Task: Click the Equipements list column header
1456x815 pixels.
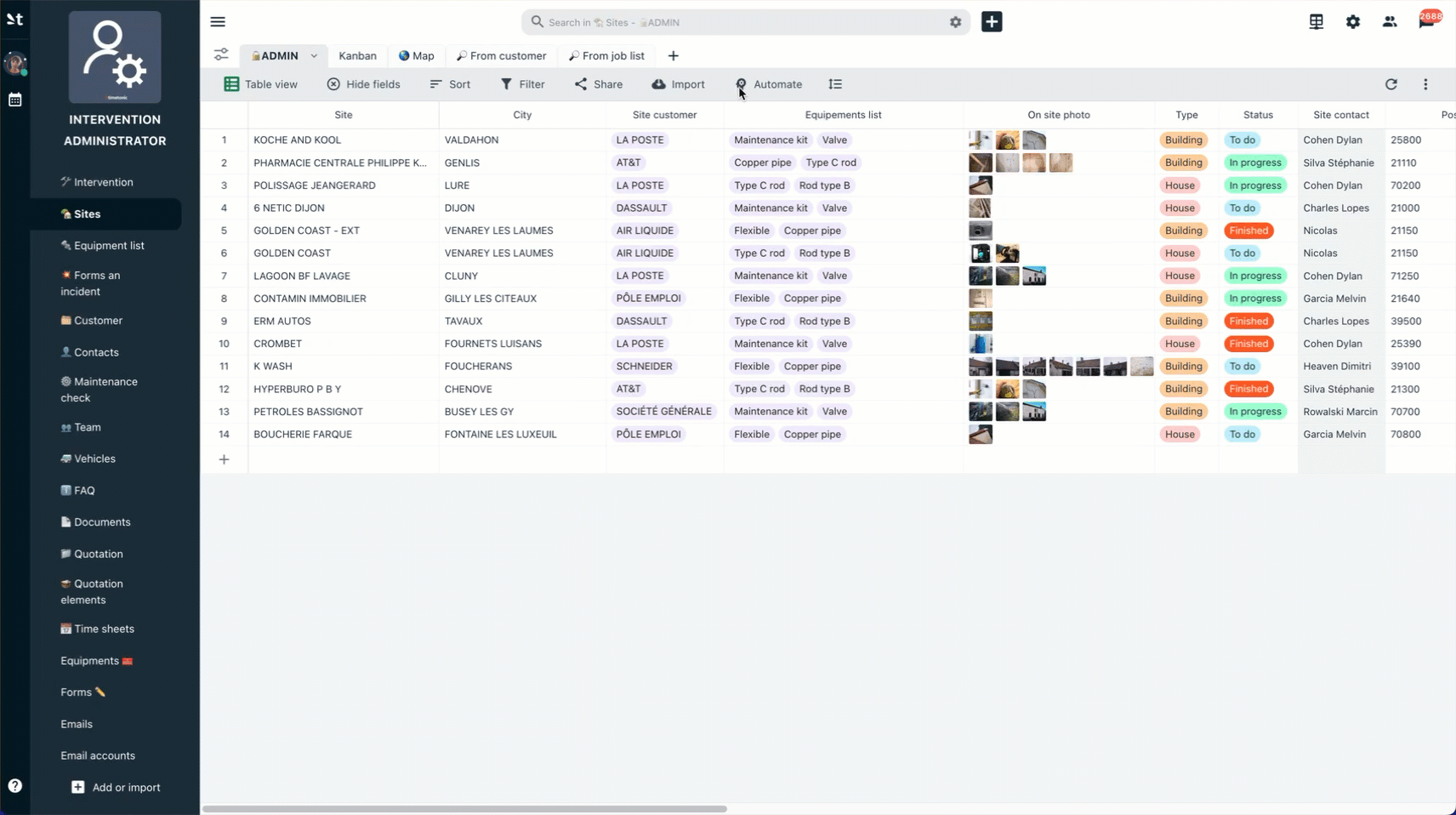Action: tap(843, 115)
